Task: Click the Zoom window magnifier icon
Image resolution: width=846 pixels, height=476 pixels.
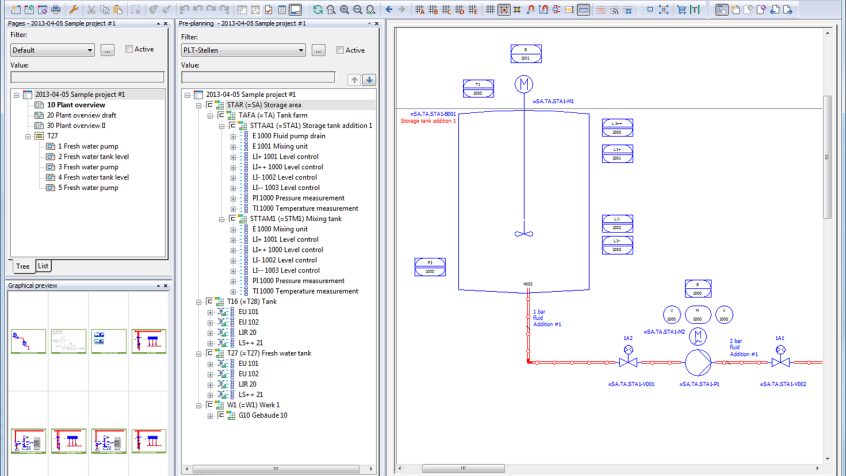Action: [331, 9]
